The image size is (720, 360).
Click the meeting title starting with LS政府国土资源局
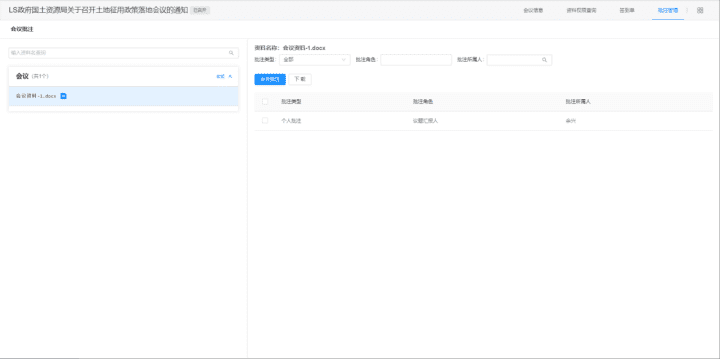[x=98, y=10]
